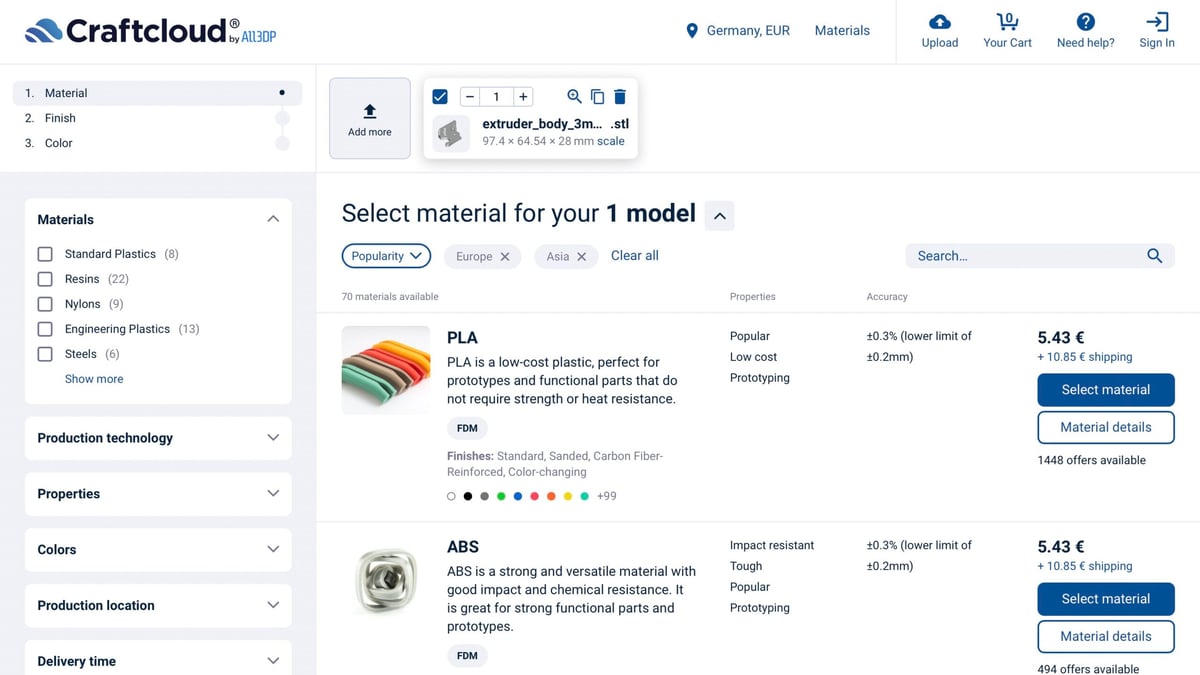Open Material details for PLA
Image resolution: width=1200 pixels, height=675 pixels.
[1106, 427]
